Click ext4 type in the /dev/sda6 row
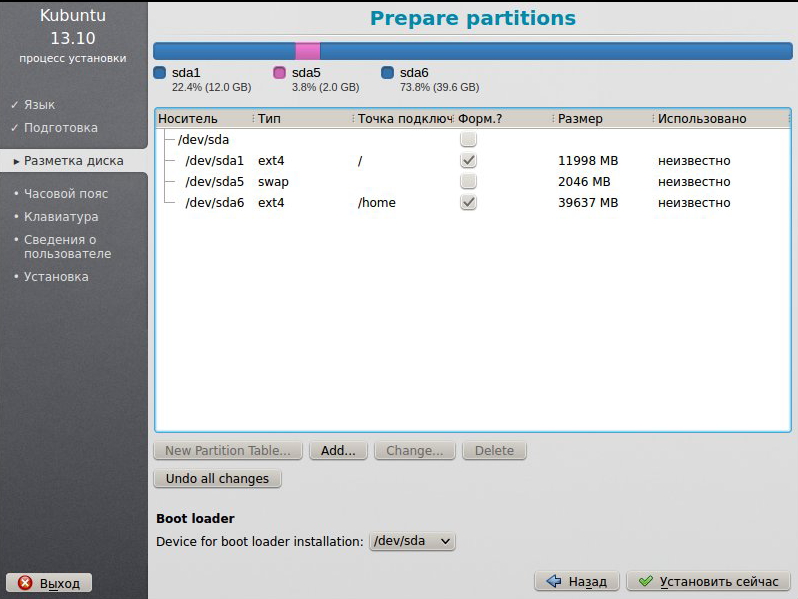 click(x=271, y=203)
